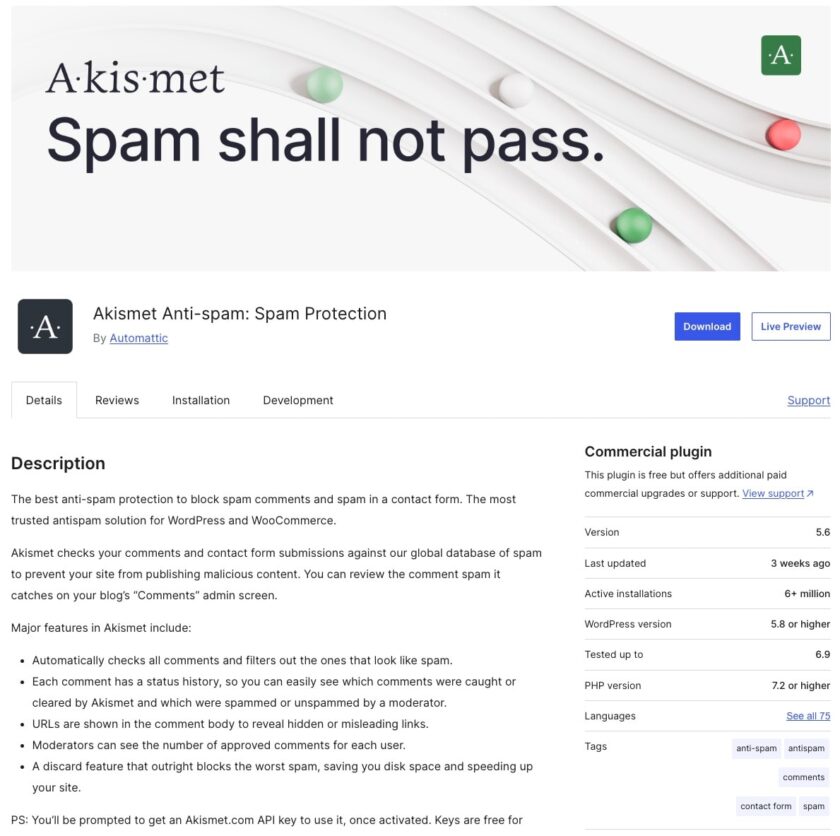This screenshot has width=840, height=836.
Task: Open the Development tab
Action: pyautogui.click(x=298, y=400)
